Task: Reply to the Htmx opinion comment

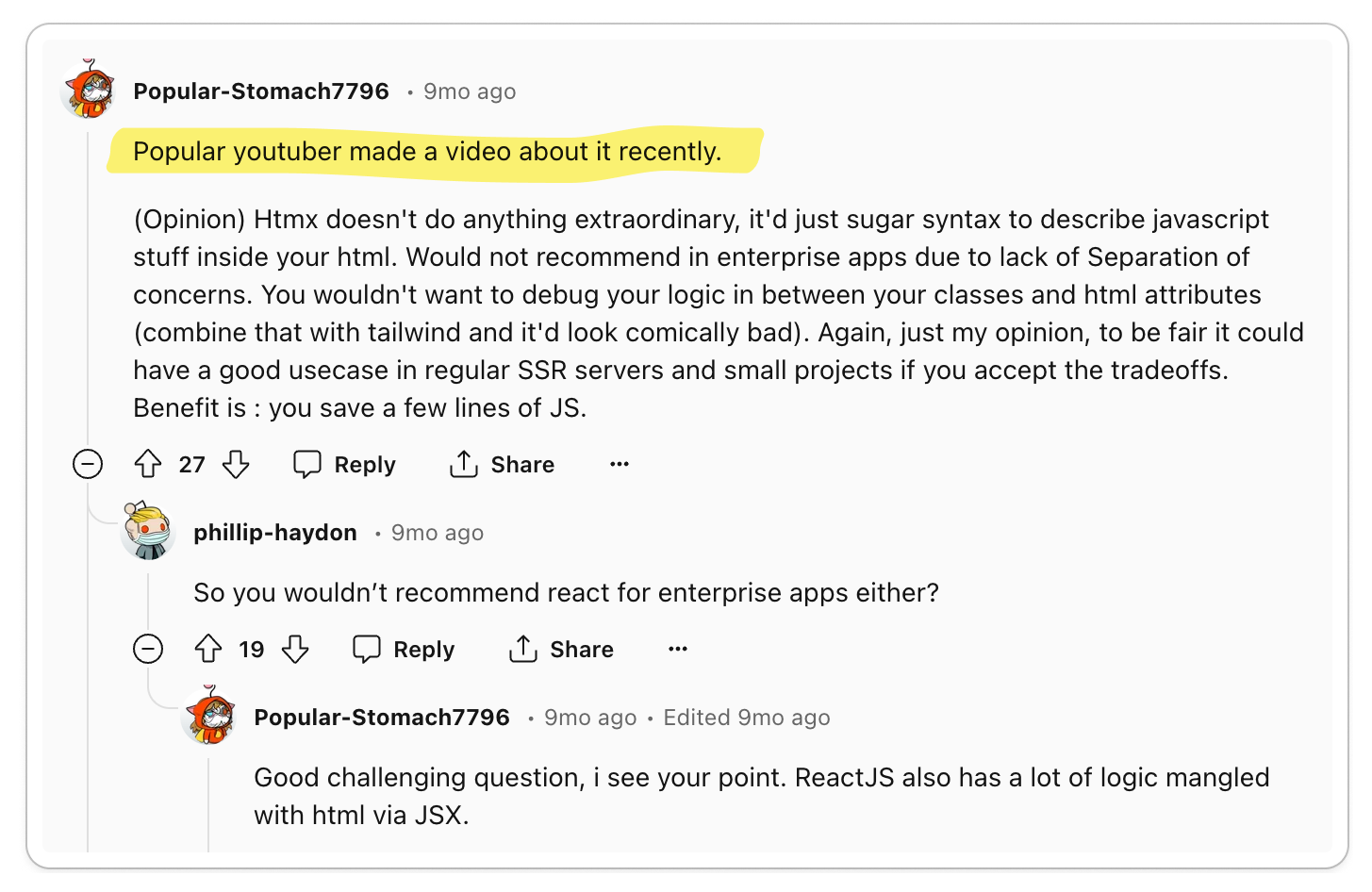Action: click(344, 464)
